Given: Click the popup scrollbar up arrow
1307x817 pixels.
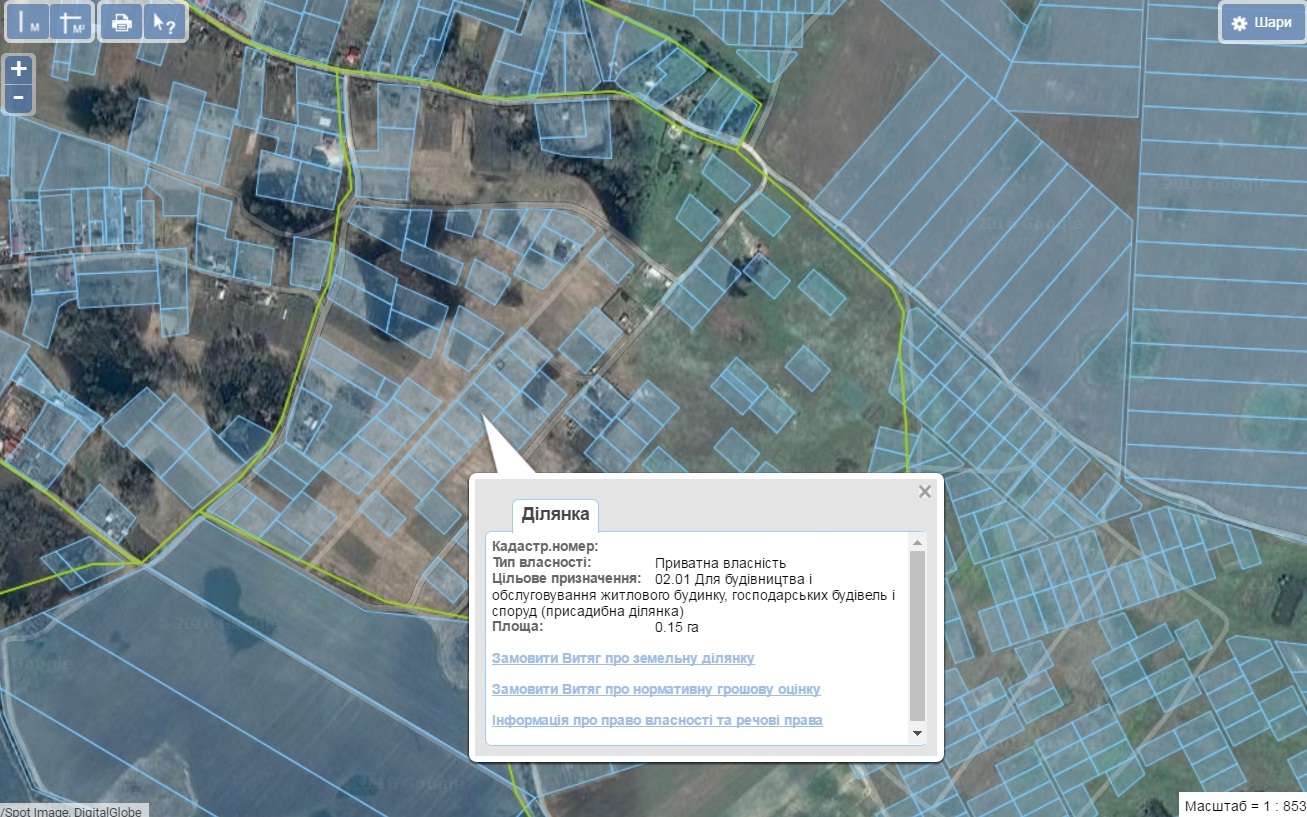Looking at the screenshot, I should coord(917,541).
